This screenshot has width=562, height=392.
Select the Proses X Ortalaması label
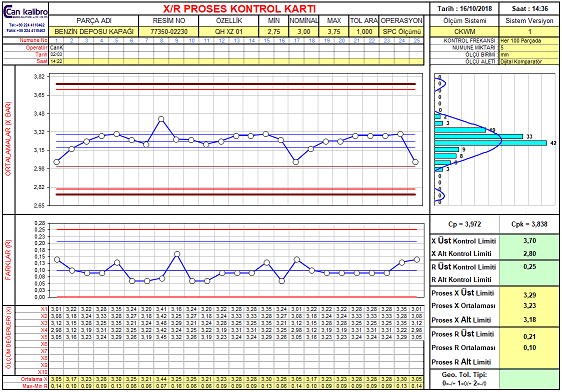pos(463,306)
